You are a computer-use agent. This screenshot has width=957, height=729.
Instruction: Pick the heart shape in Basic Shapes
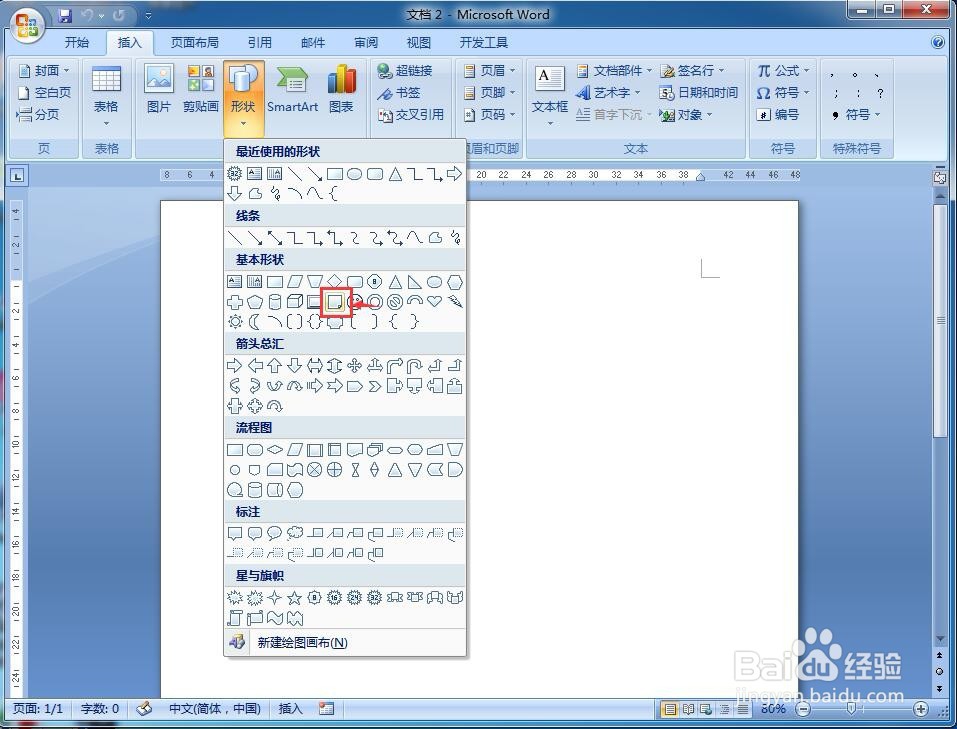point(435,301)
